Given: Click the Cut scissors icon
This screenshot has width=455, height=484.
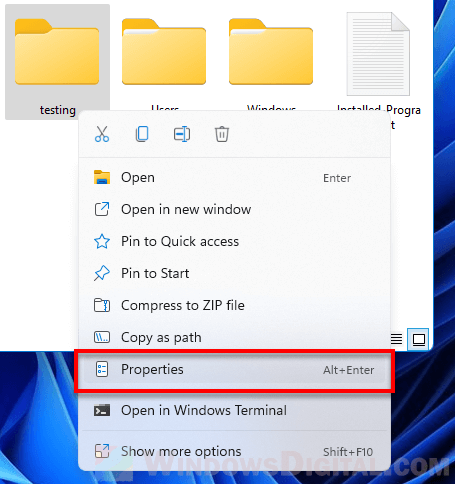Looking at the screenshot, I should (x=102, y=134).
